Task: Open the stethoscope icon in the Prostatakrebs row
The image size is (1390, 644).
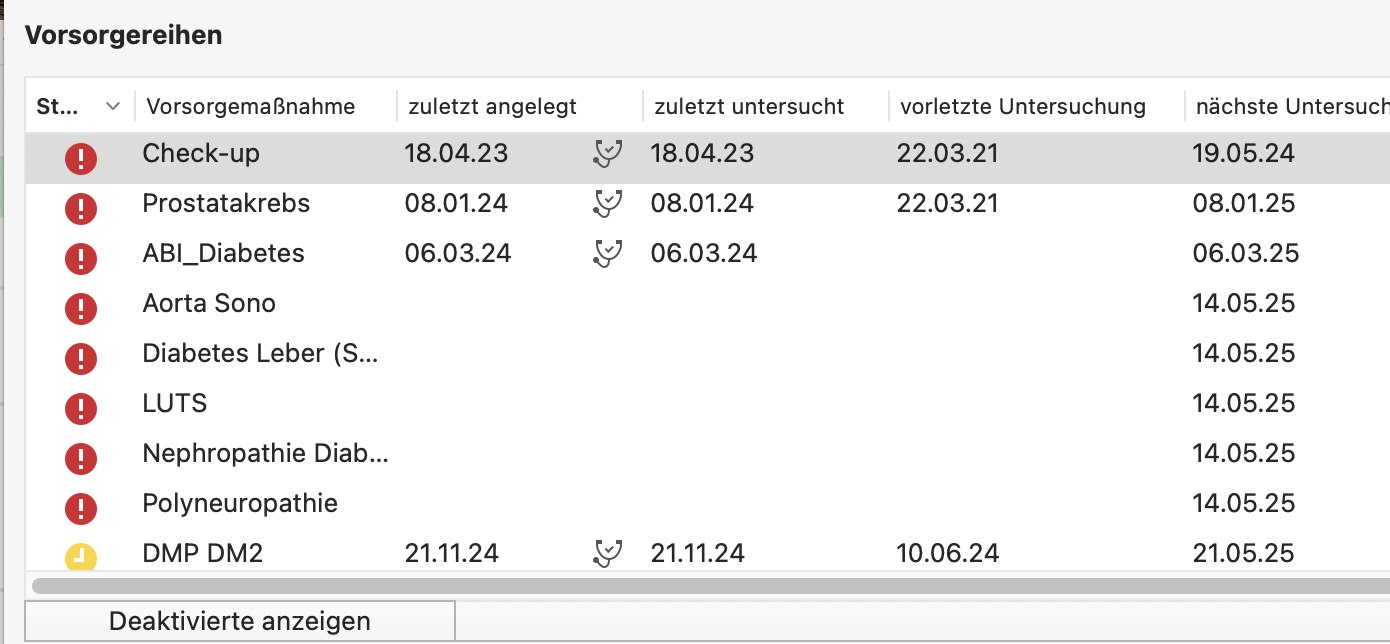Action: (x=607, y=204)
